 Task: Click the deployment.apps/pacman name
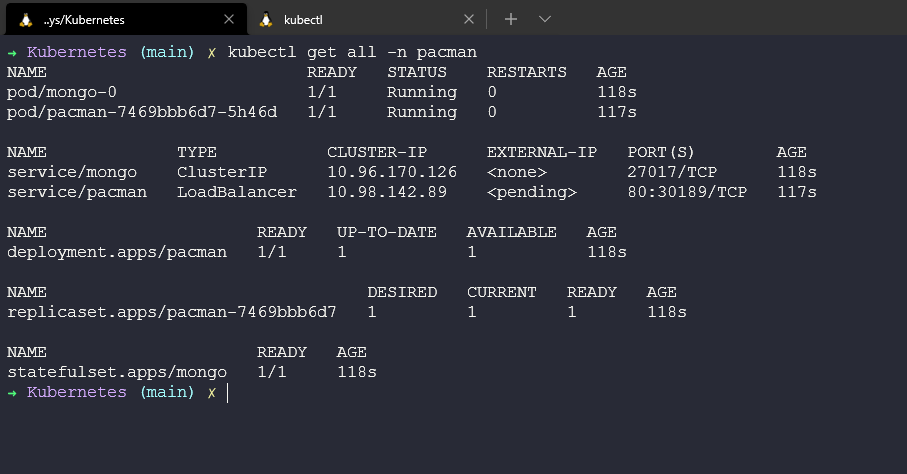pos(117,252)
